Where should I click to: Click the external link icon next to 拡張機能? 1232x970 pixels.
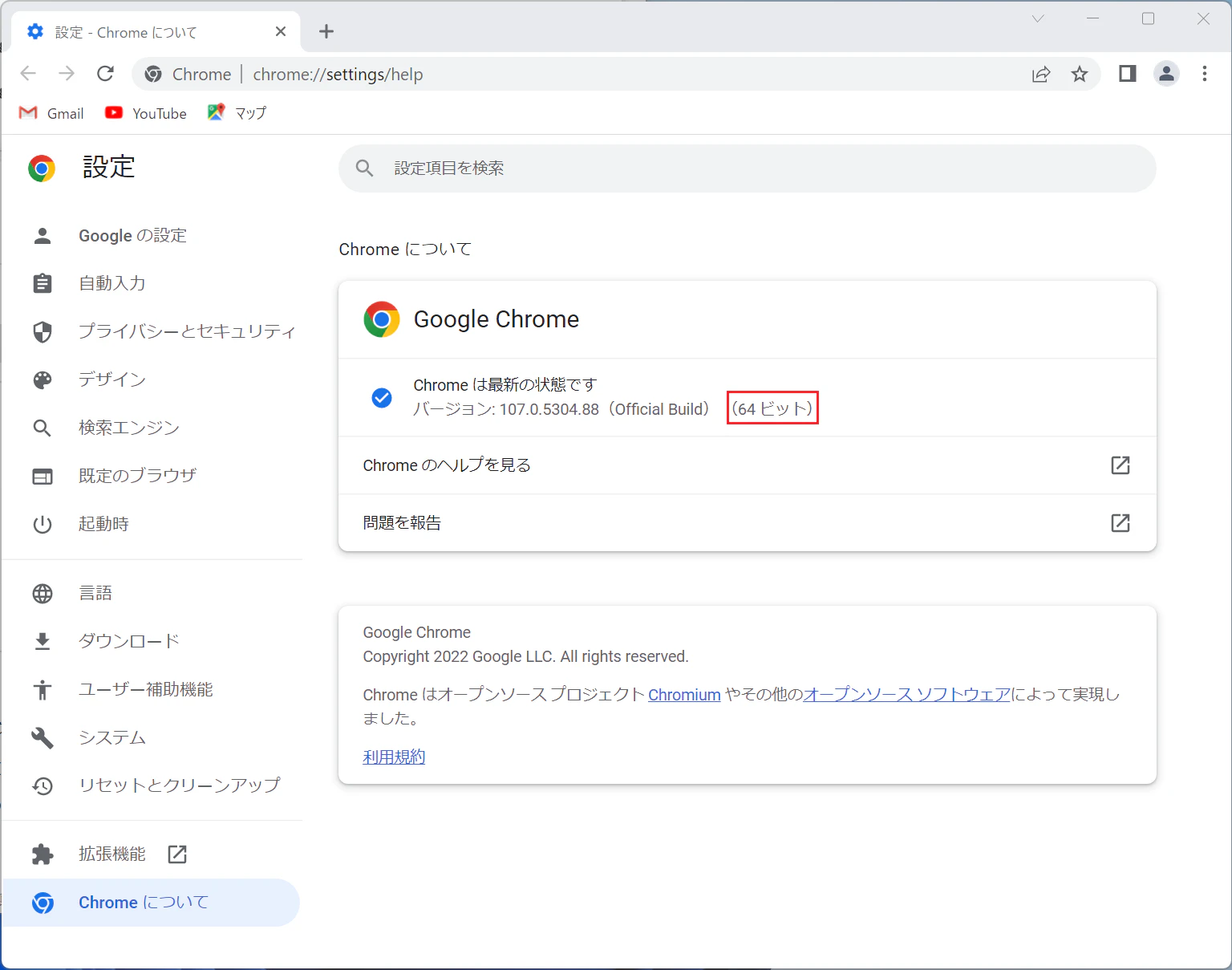[177, 854]
